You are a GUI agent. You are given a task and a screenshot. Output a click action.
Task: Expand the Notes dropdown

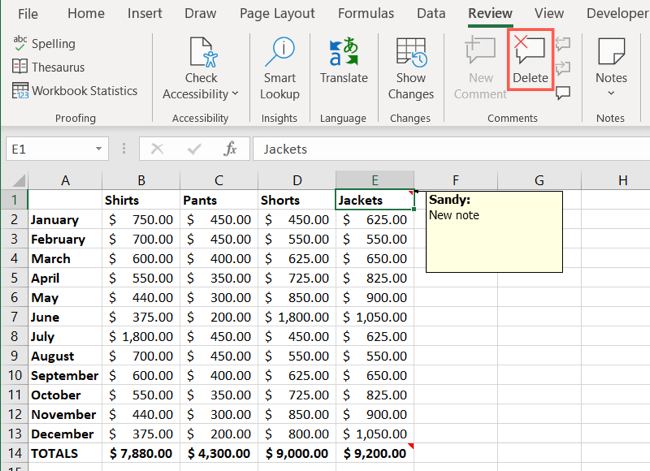point(610,94)
